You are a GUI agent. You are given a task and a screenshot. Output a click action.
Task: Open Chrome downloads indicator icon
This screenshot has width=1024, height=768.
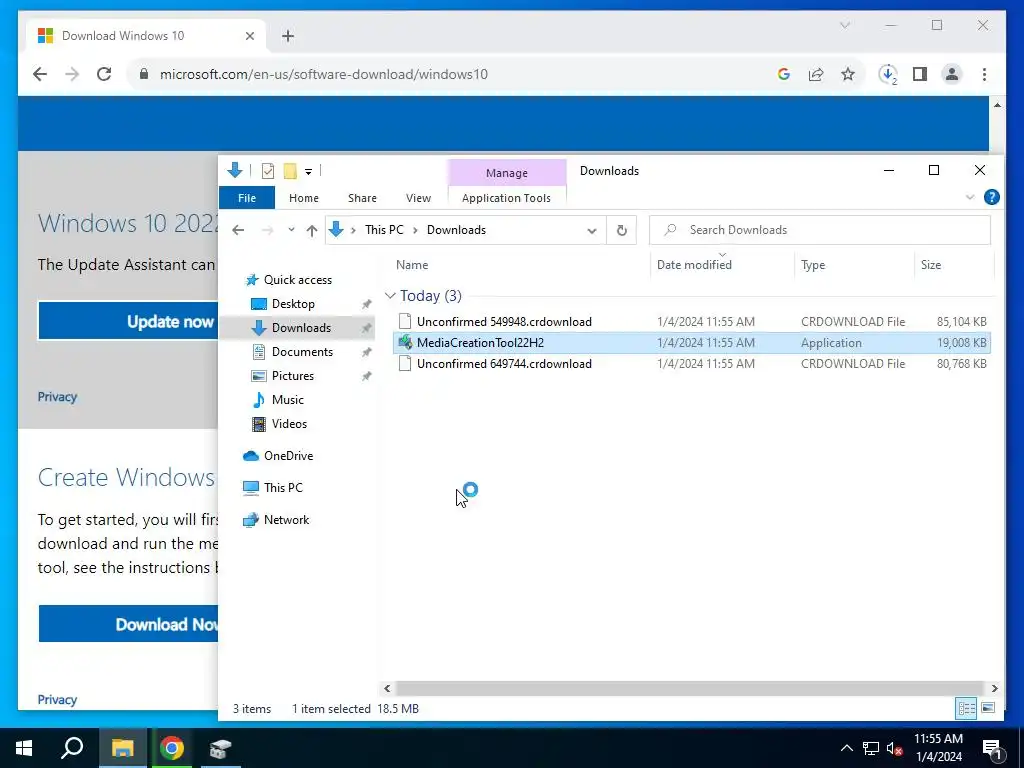point(888,74)
